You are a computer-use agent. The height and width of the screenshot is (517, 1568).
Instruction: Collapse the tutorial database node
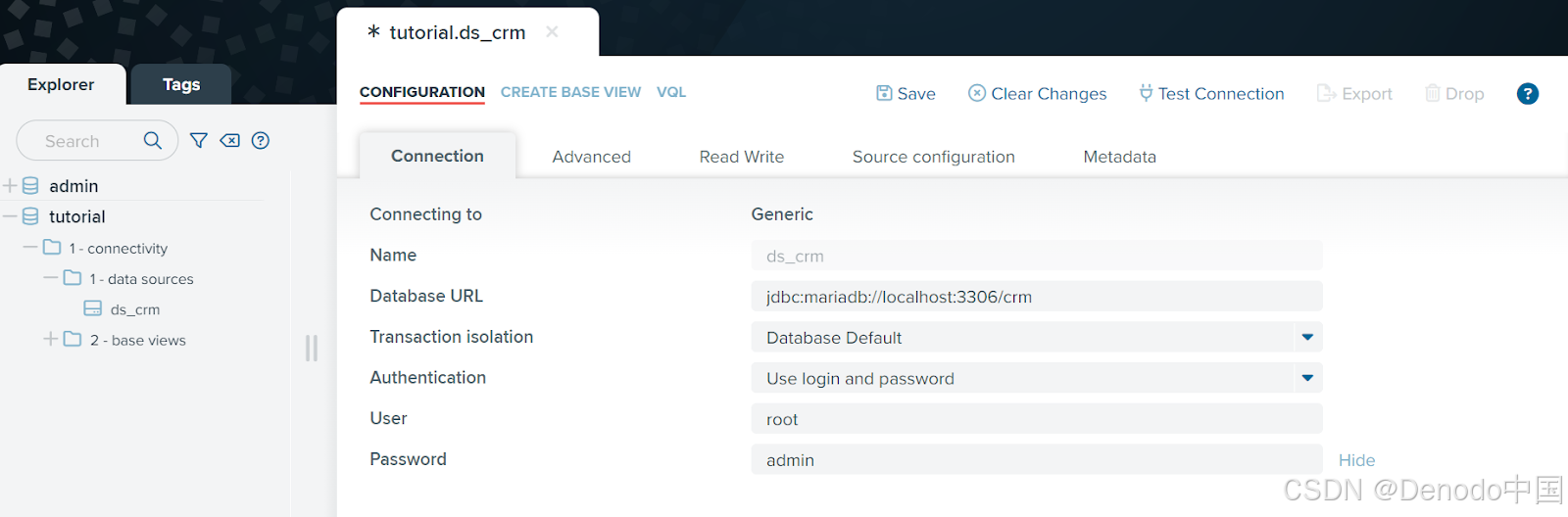coord(10,216)
